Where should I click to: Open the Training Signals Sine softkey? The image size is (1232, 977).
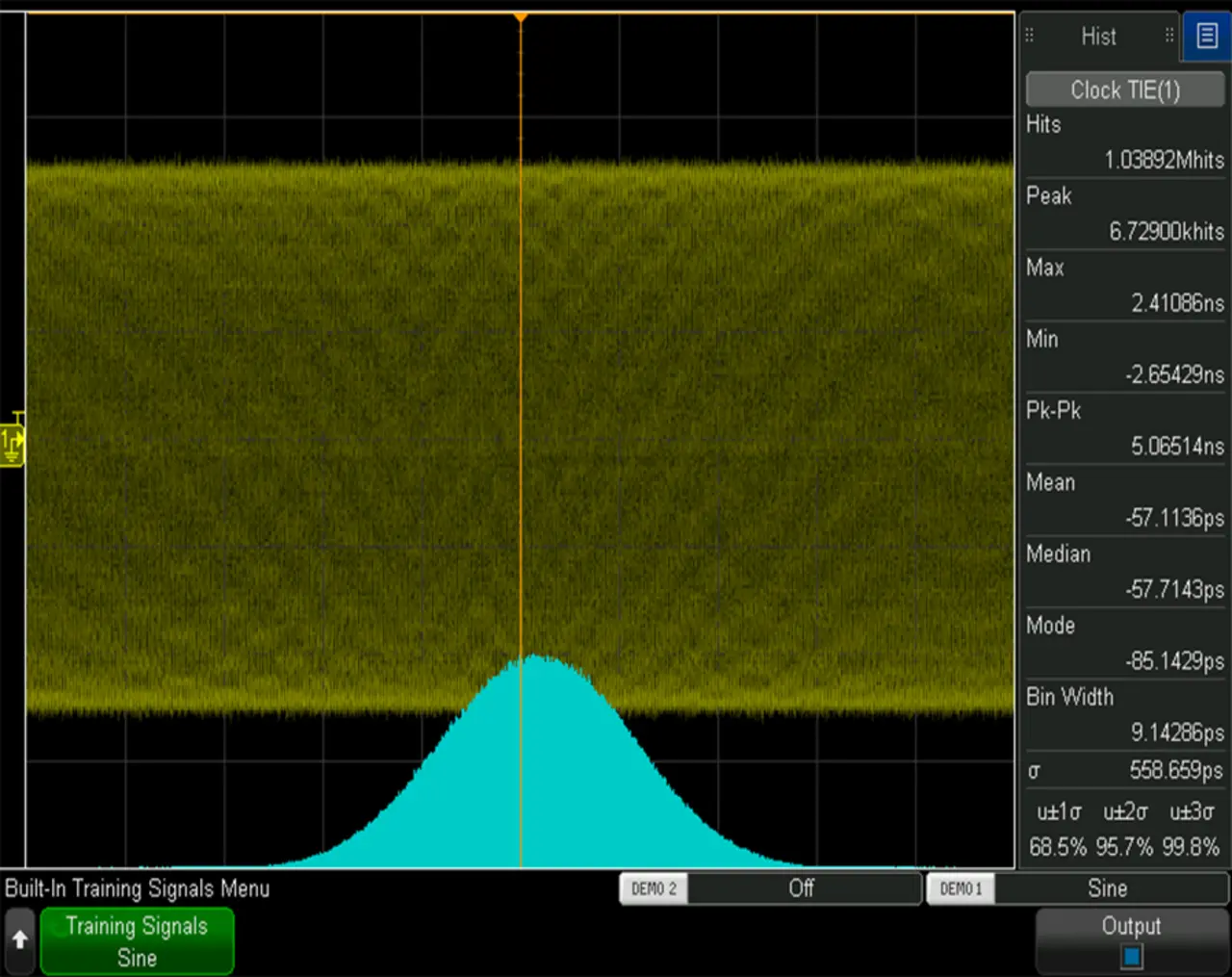pyautogui.click(x=137, y=941)
